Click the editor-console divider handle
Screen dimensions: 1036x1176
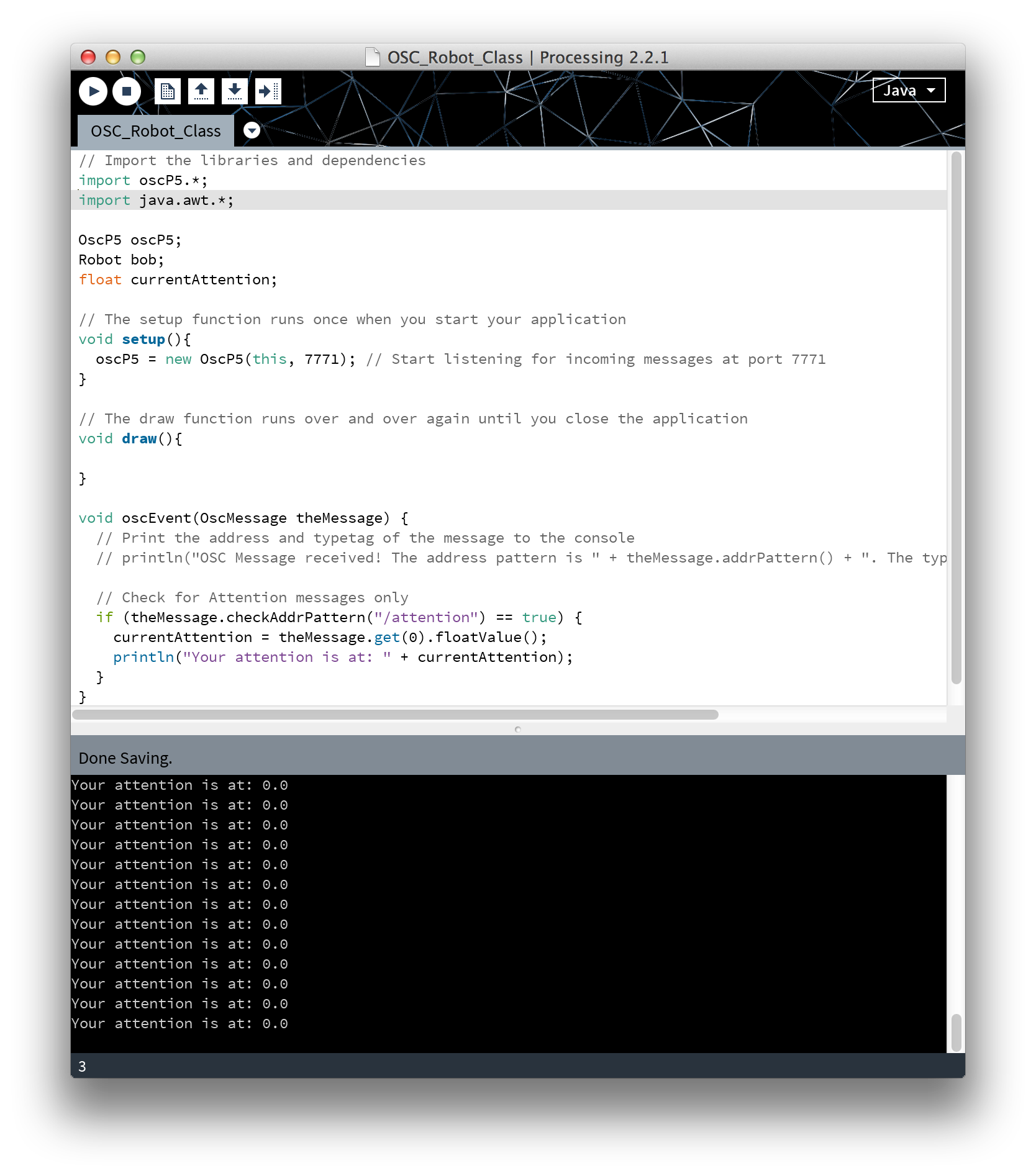(x=518, y=730)
